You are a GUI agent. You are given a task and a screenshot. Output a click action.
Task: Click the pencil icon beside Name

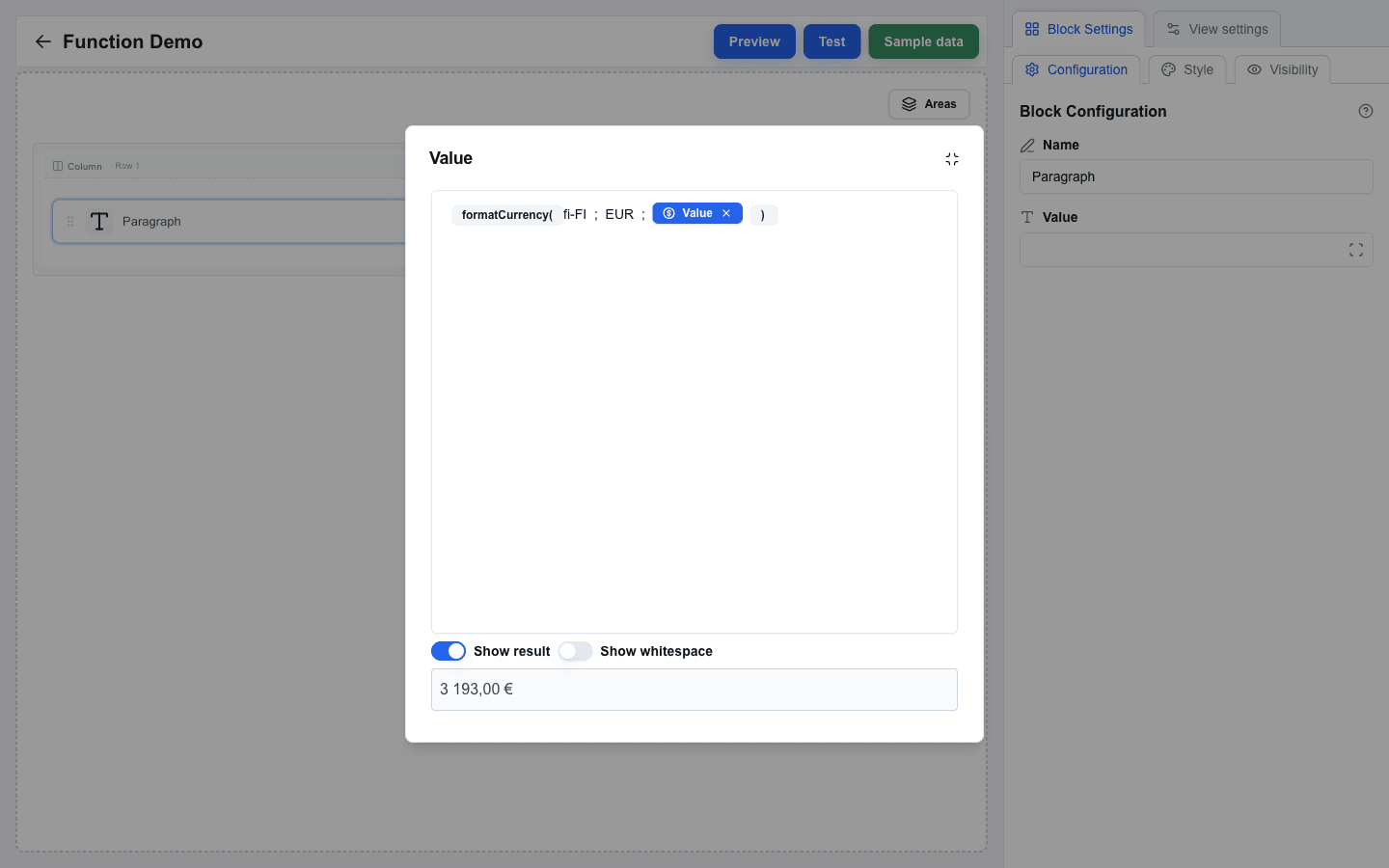(x=1027, y=146)
